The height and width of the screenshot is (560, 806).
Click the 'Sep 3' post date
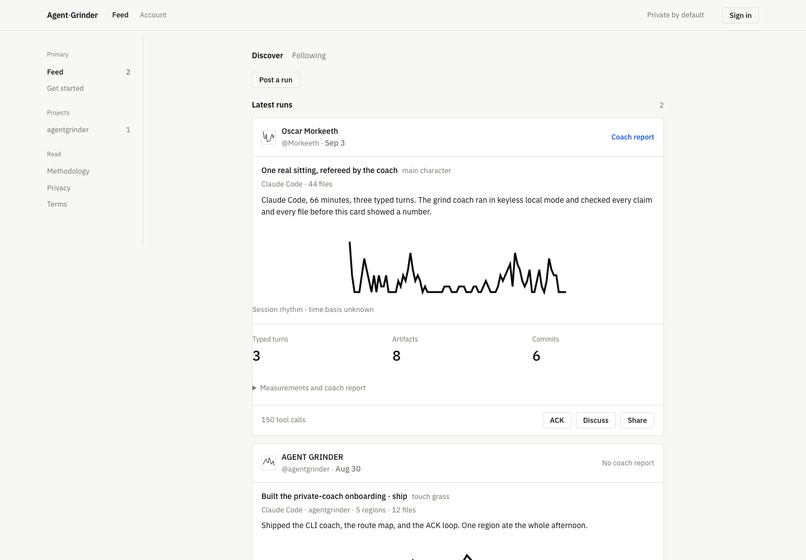[x=335, y=143]
